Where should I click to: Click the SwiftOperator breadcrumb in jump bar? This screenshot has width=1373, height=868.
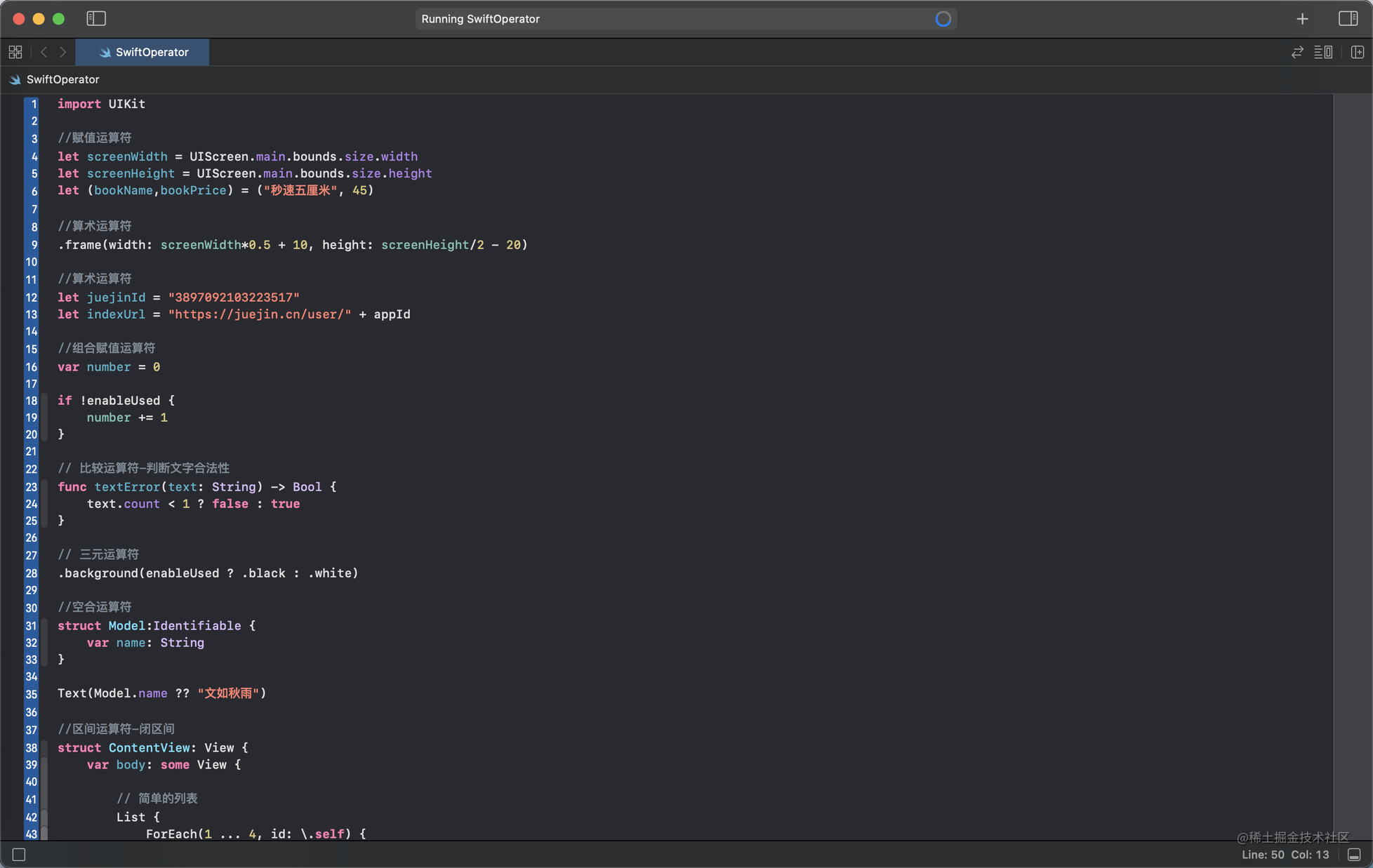coord(55,79)
